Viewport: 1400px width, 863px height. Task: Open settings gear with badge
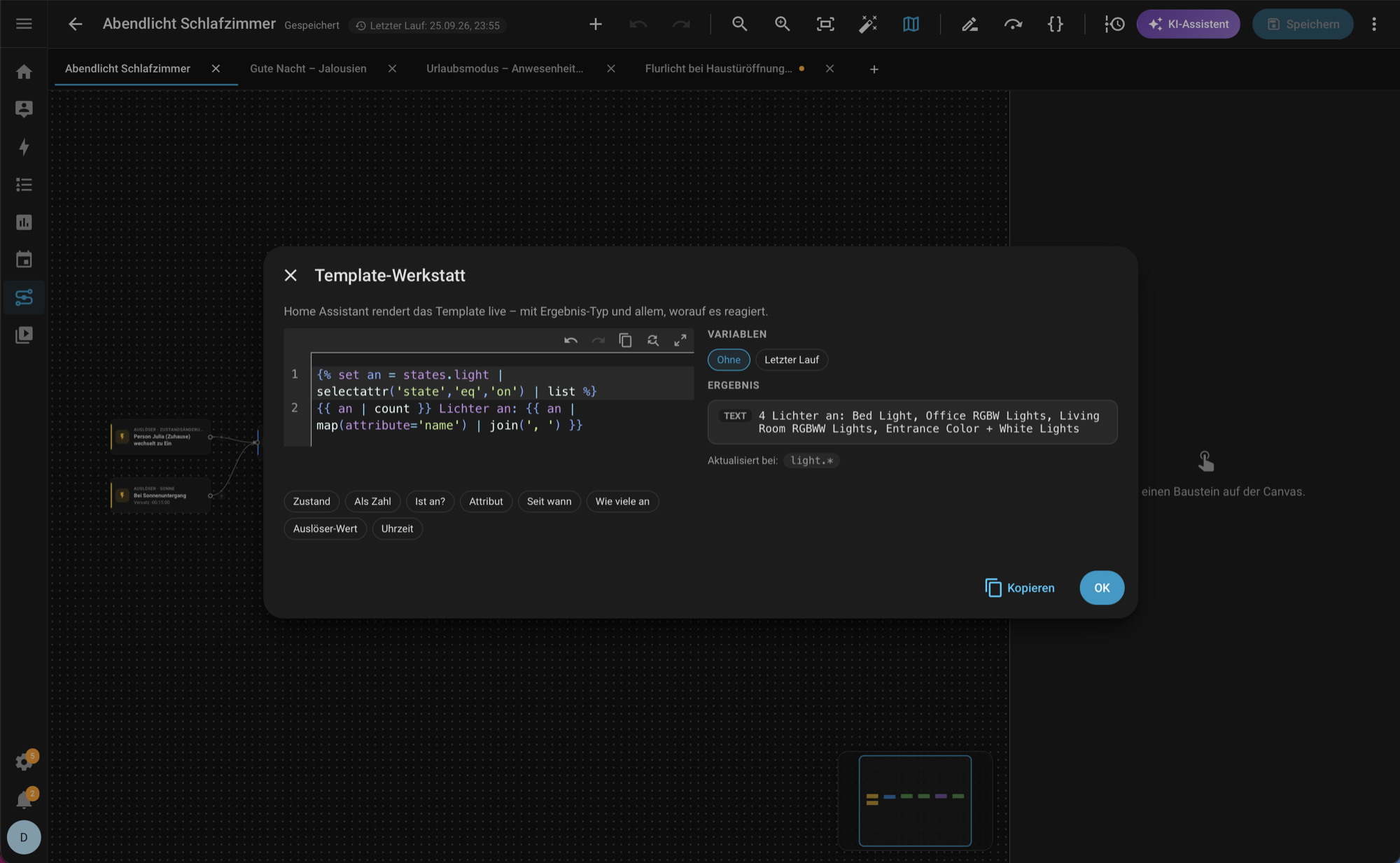pyautogui.click(x=24, y=762)
